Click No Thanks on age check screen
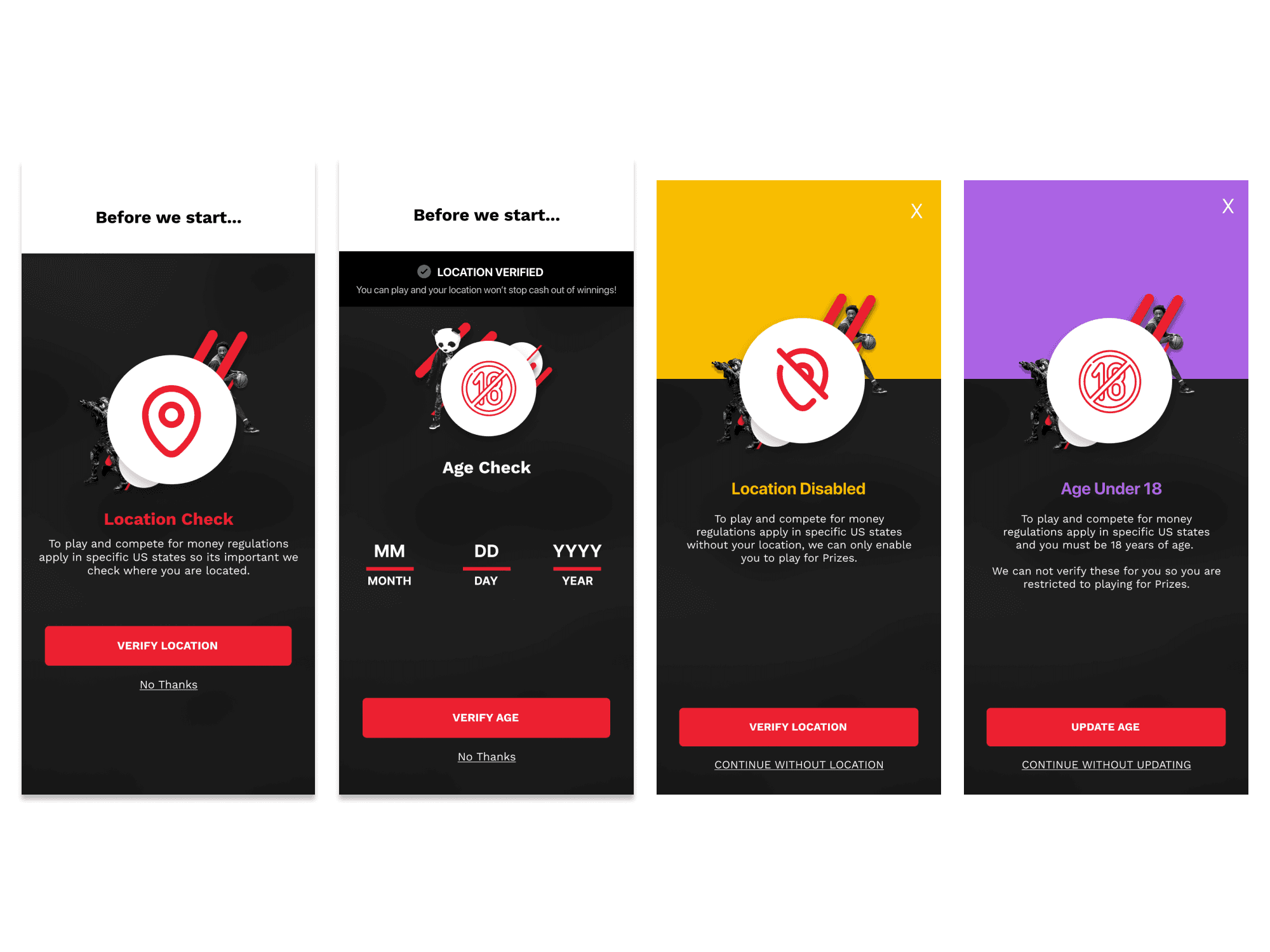This screenshot has width=1270, height=952. click(488, 756)
